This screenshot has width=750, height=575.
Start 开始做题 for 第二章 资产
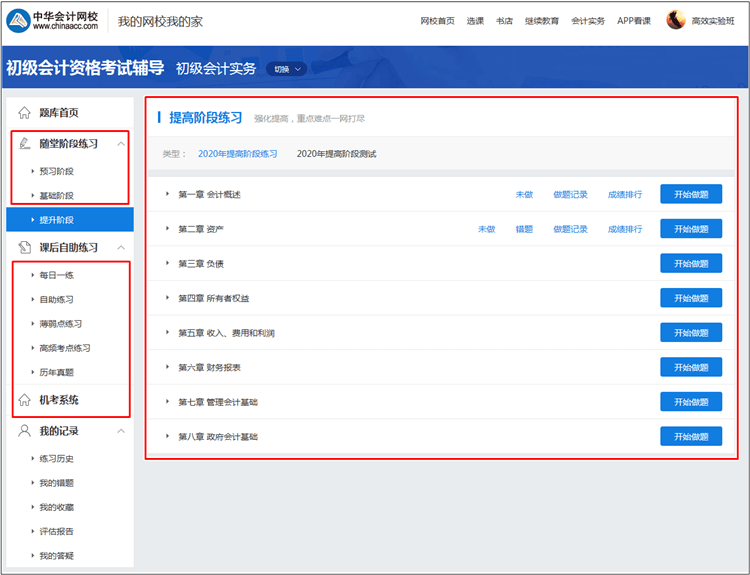click(691, 229)
